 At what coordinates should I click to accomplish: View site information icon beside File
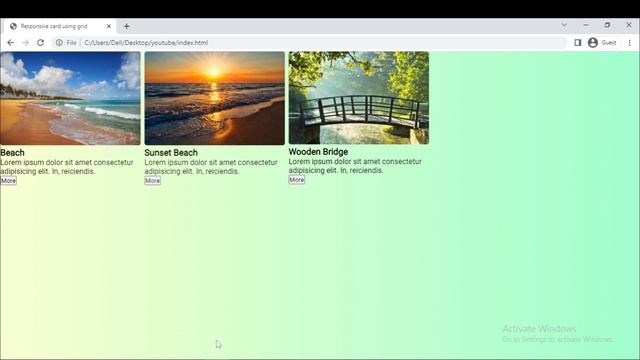tap(59, 42)
